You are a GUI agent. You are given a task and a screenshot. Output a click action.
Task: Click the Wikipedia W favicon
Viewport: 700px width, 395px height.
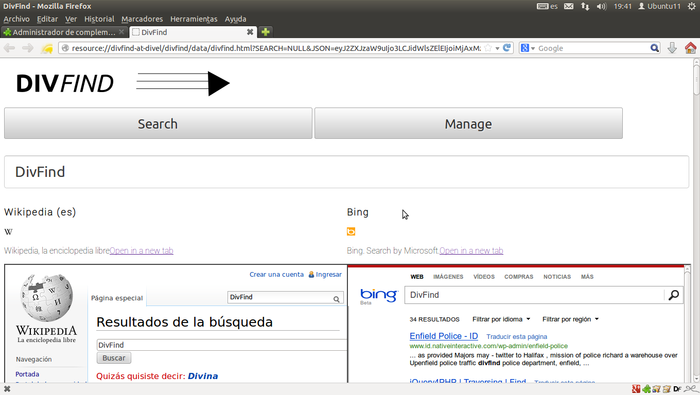[x=8, y=232]
